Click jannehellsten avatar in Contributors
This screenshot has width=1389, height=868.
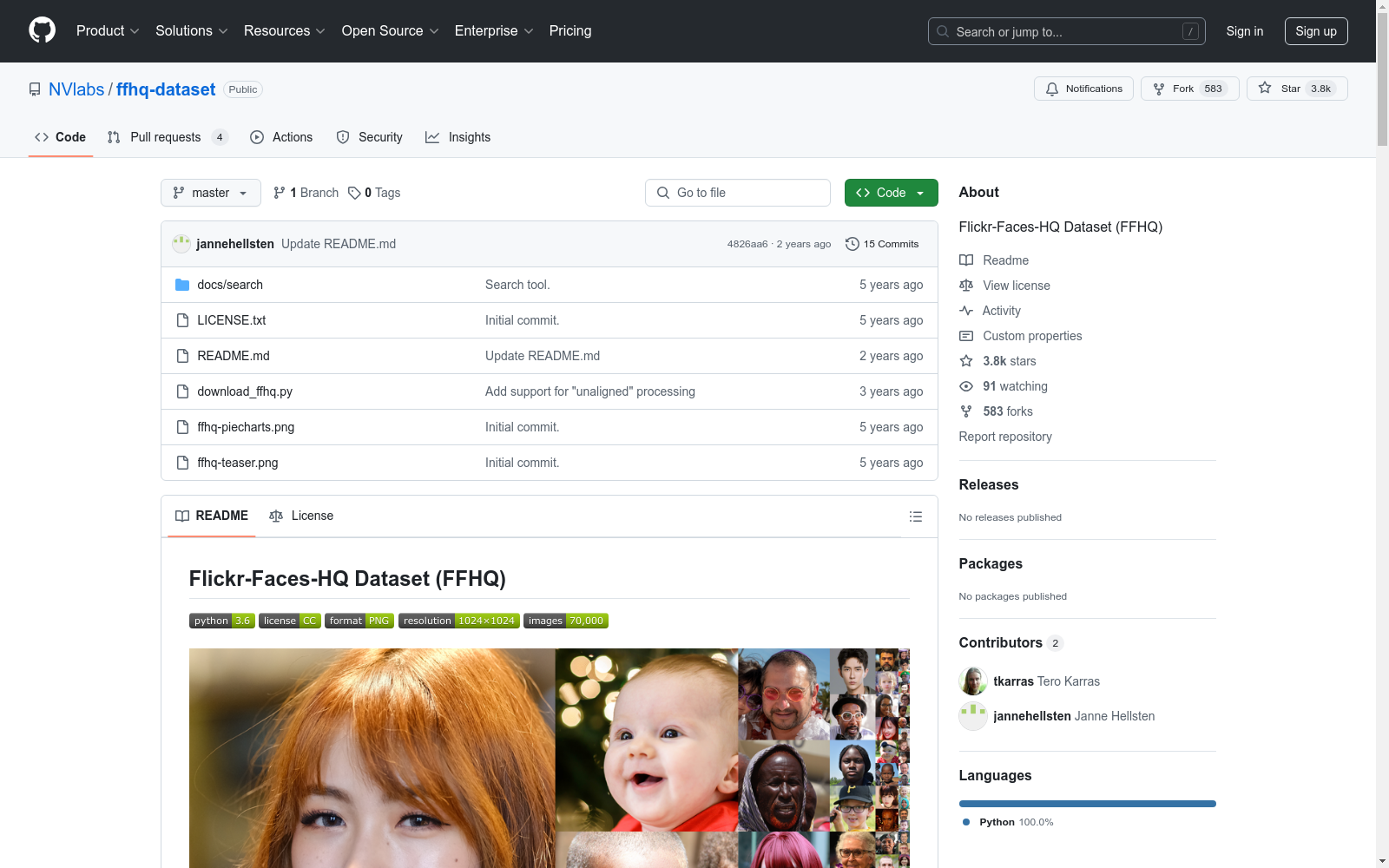click(x=973, y=716)
